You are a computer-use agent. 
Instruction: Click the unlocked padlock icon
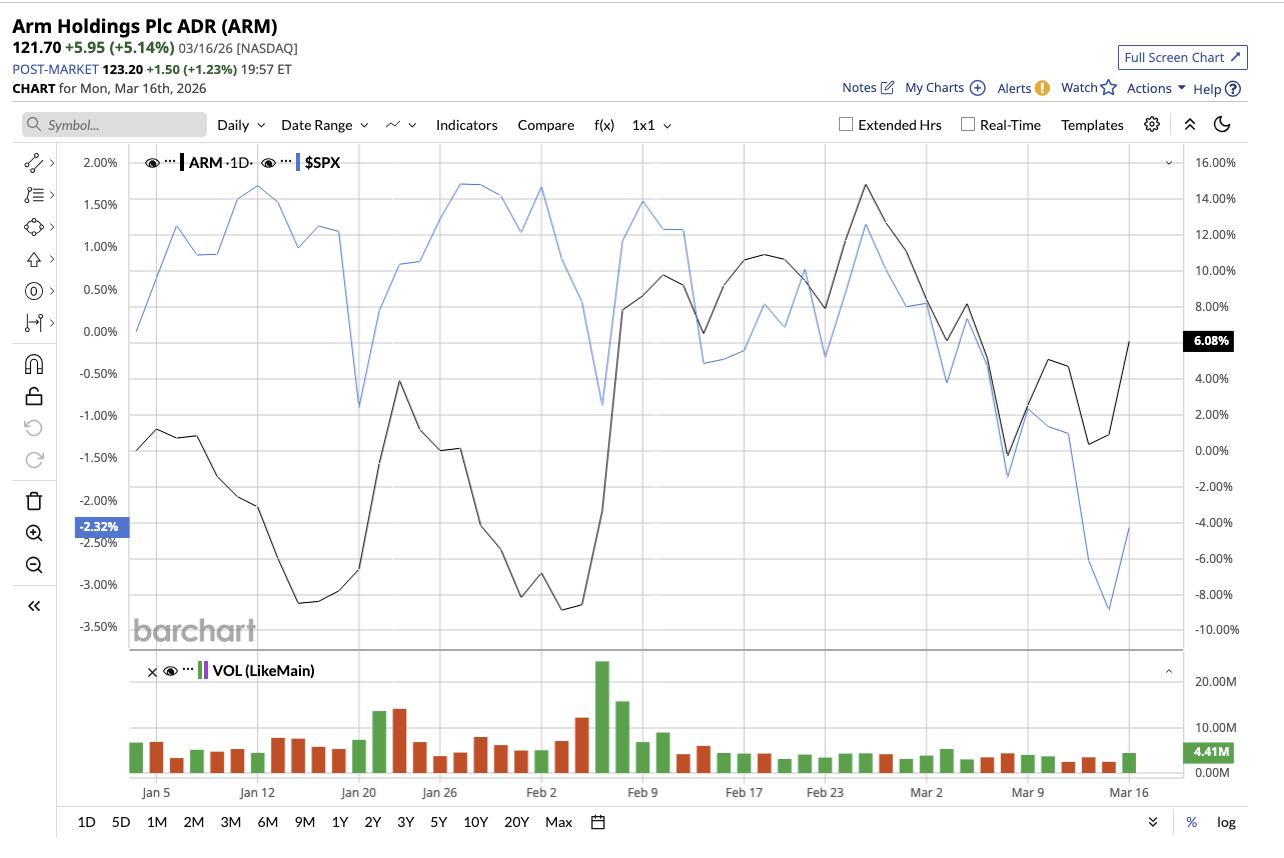tap(34, 396)
